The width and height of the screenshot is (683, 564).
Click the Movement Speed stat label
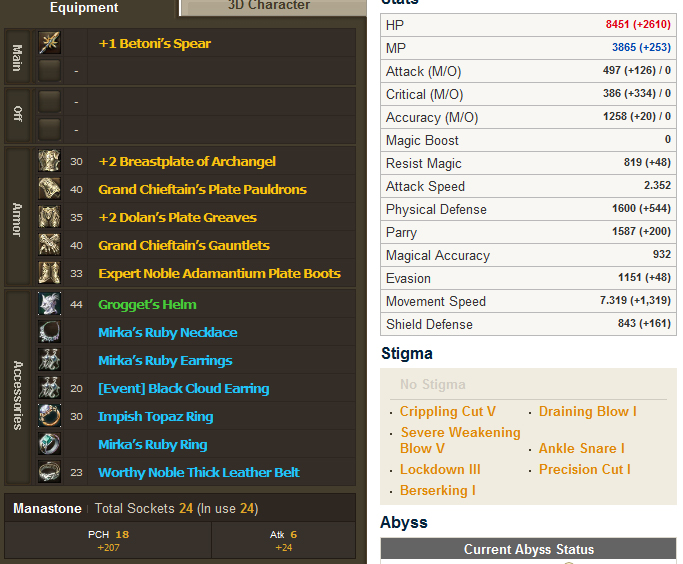(x=436, y=301)
